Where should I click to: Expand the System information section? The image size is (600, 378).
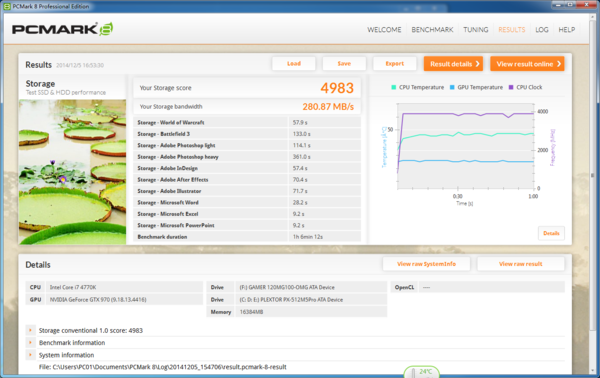pyautogui.click(x=30, y=355)
